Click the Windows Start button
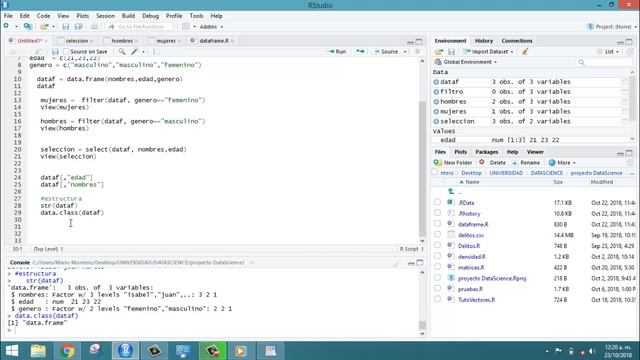640x360 pixels. pyautogui.click(x=12, y=351)
